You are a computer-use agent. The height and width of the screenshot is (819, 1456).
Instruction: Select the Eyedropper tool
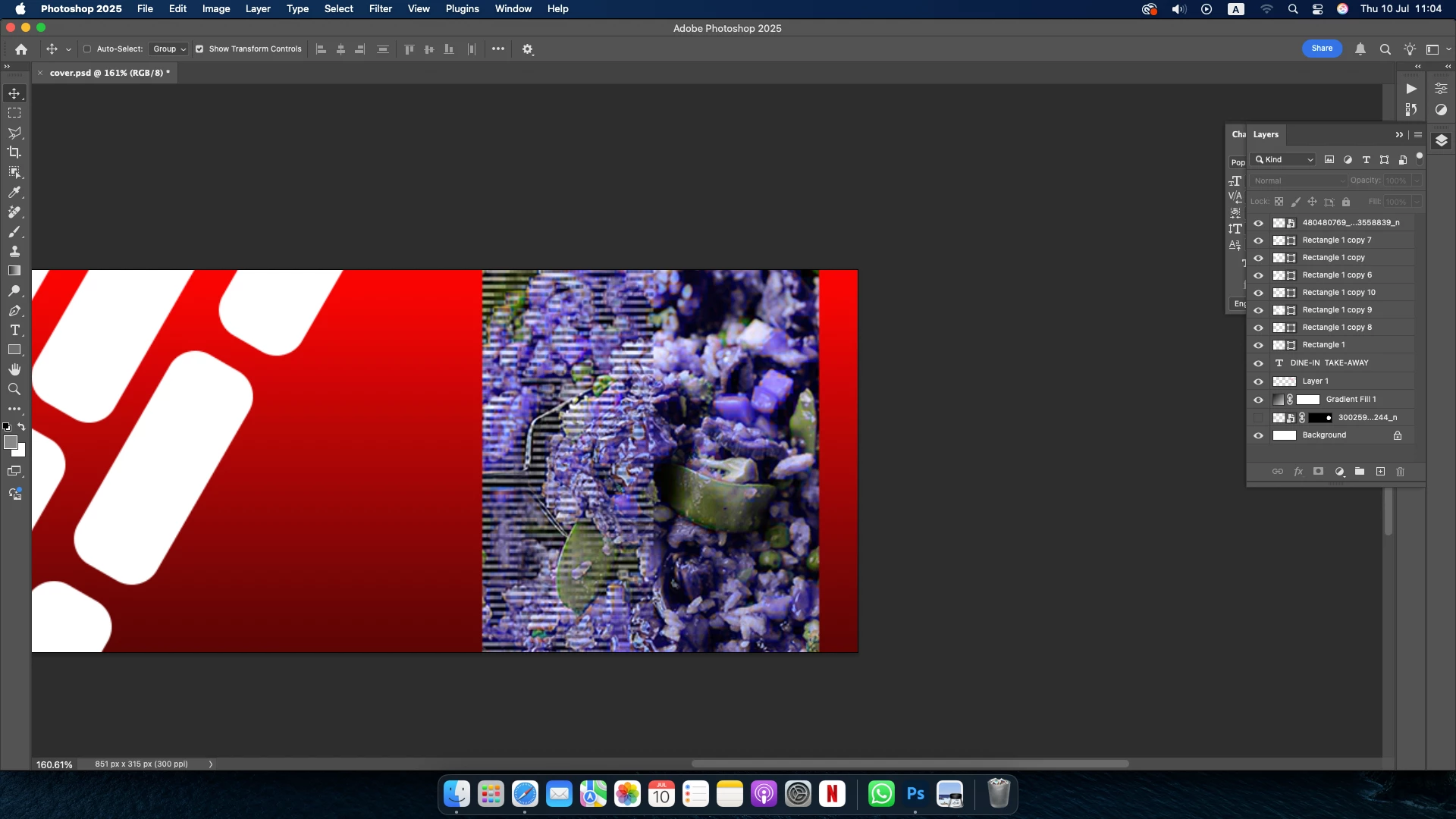coord(14,193)
